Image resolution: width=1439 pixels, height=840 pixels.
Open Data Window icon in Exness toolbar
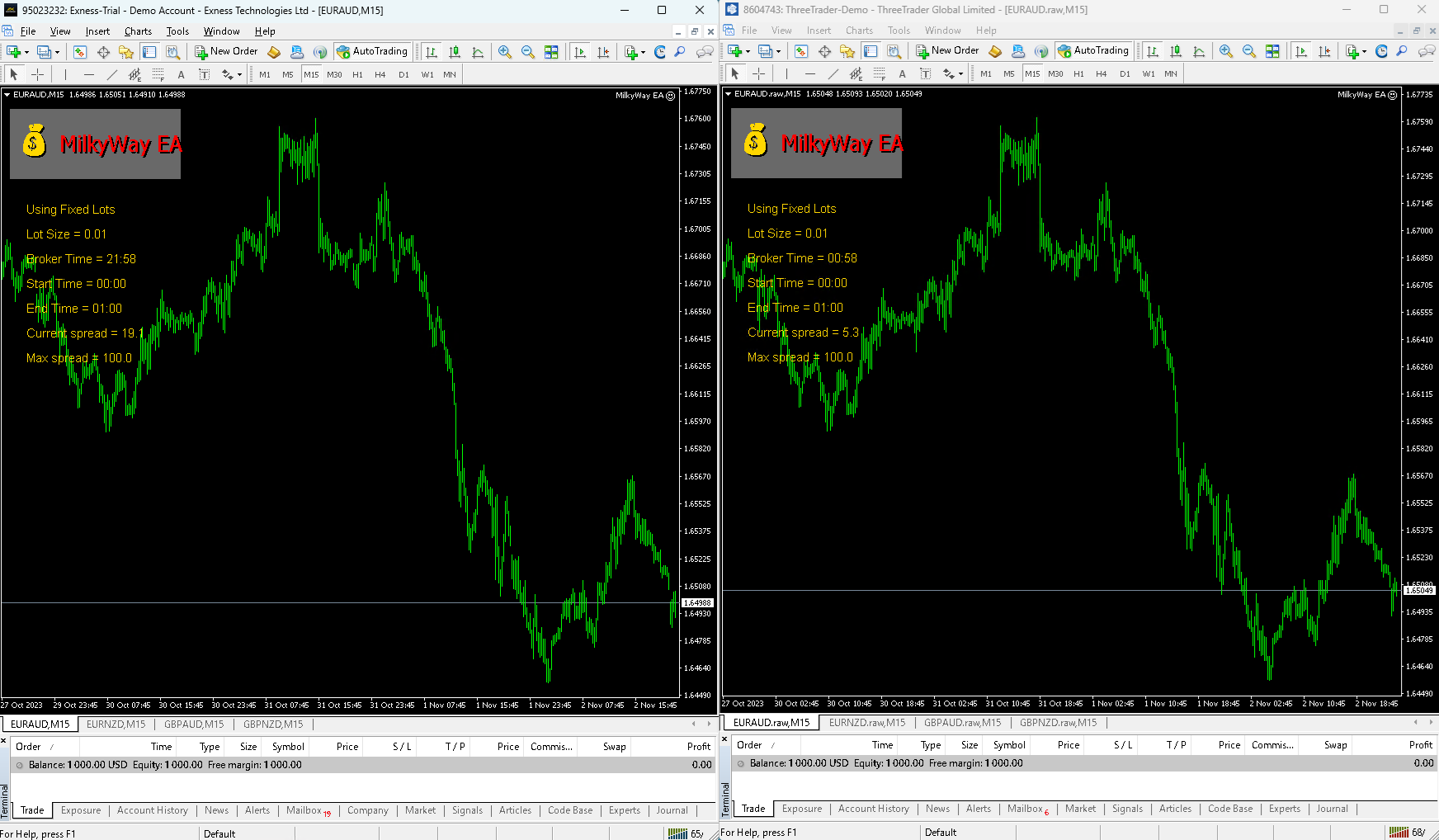click(x=103, y=52)
